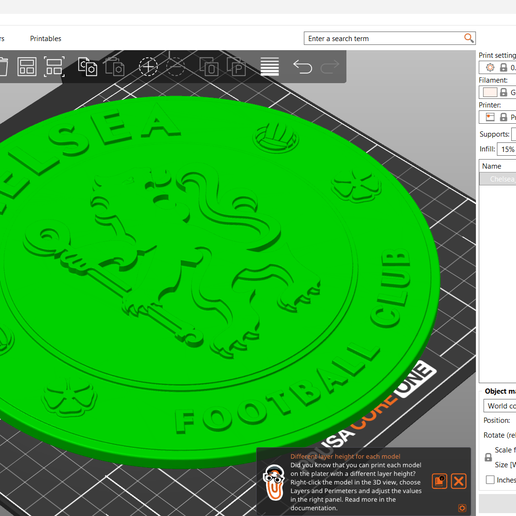
Task: Click the Filament color swatch
Action: pos(490,92)
